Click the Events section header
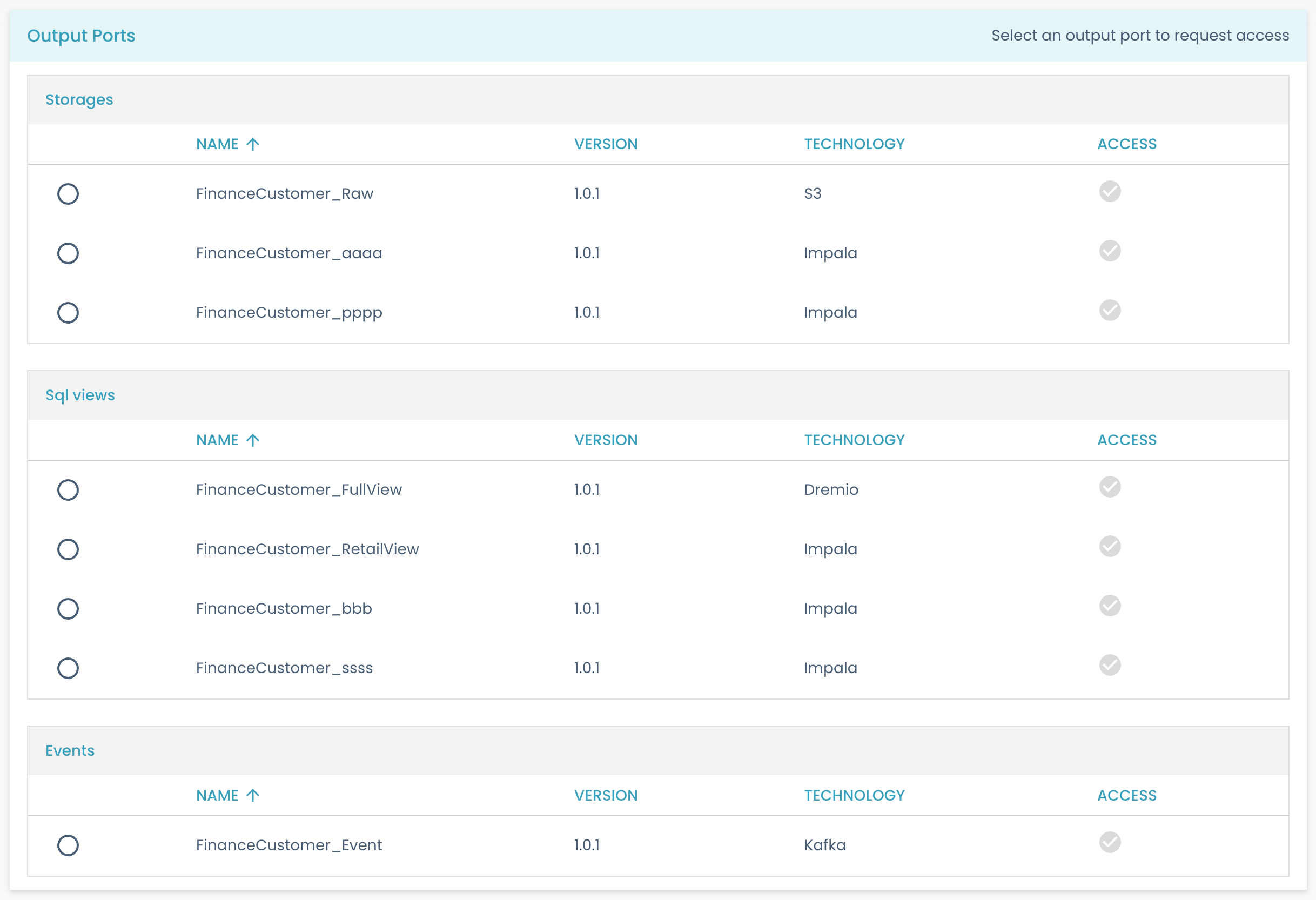The height and width of the screenshot is (900, 1316). [x=70, y=750]
